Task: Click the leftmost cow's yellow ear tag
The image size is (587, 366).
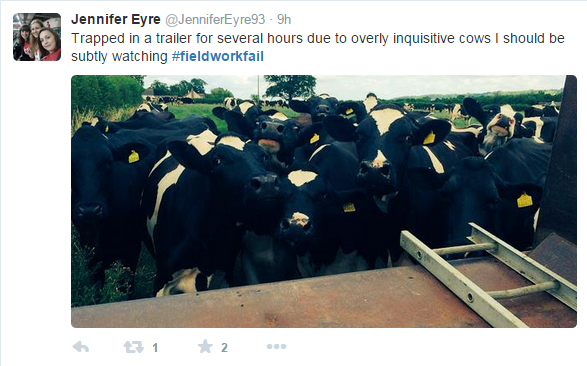Action: tap(134, 156)
